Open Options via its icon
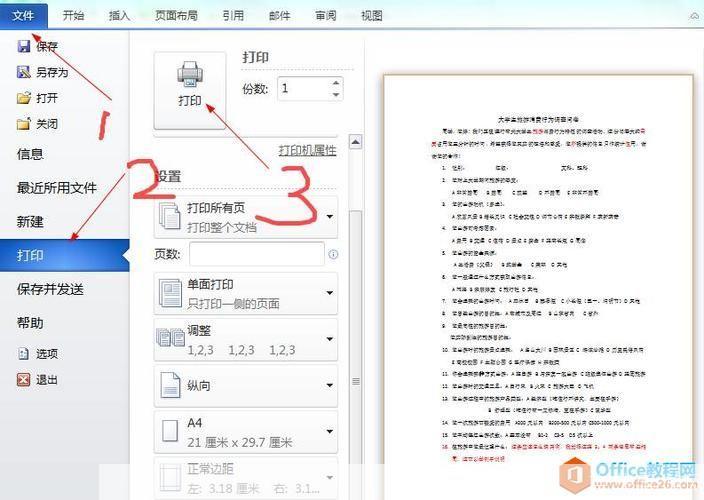Image resolution: width=704 pixels, height=500 pixels. [24, 353]
